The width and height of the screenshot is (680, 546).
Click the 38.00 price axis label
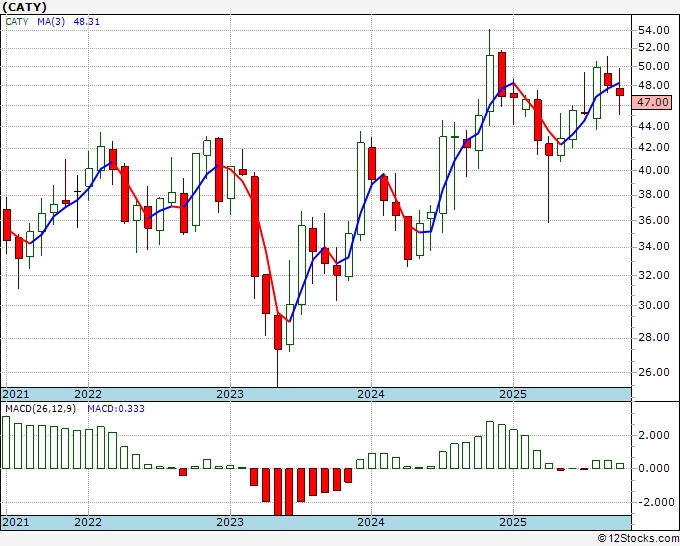pos(654,194)
